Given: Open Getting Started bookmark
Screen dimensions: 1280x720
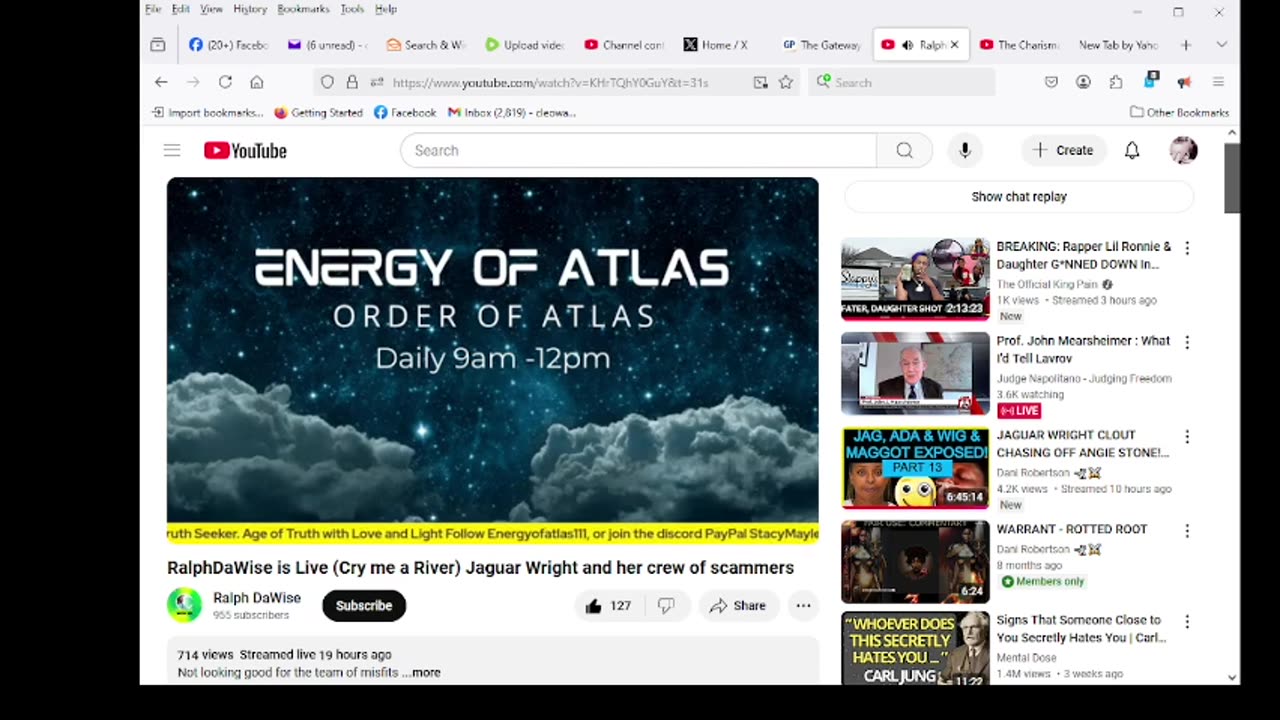Looking at the screenshot, I should pyautogui.click(x=318, y=113).
